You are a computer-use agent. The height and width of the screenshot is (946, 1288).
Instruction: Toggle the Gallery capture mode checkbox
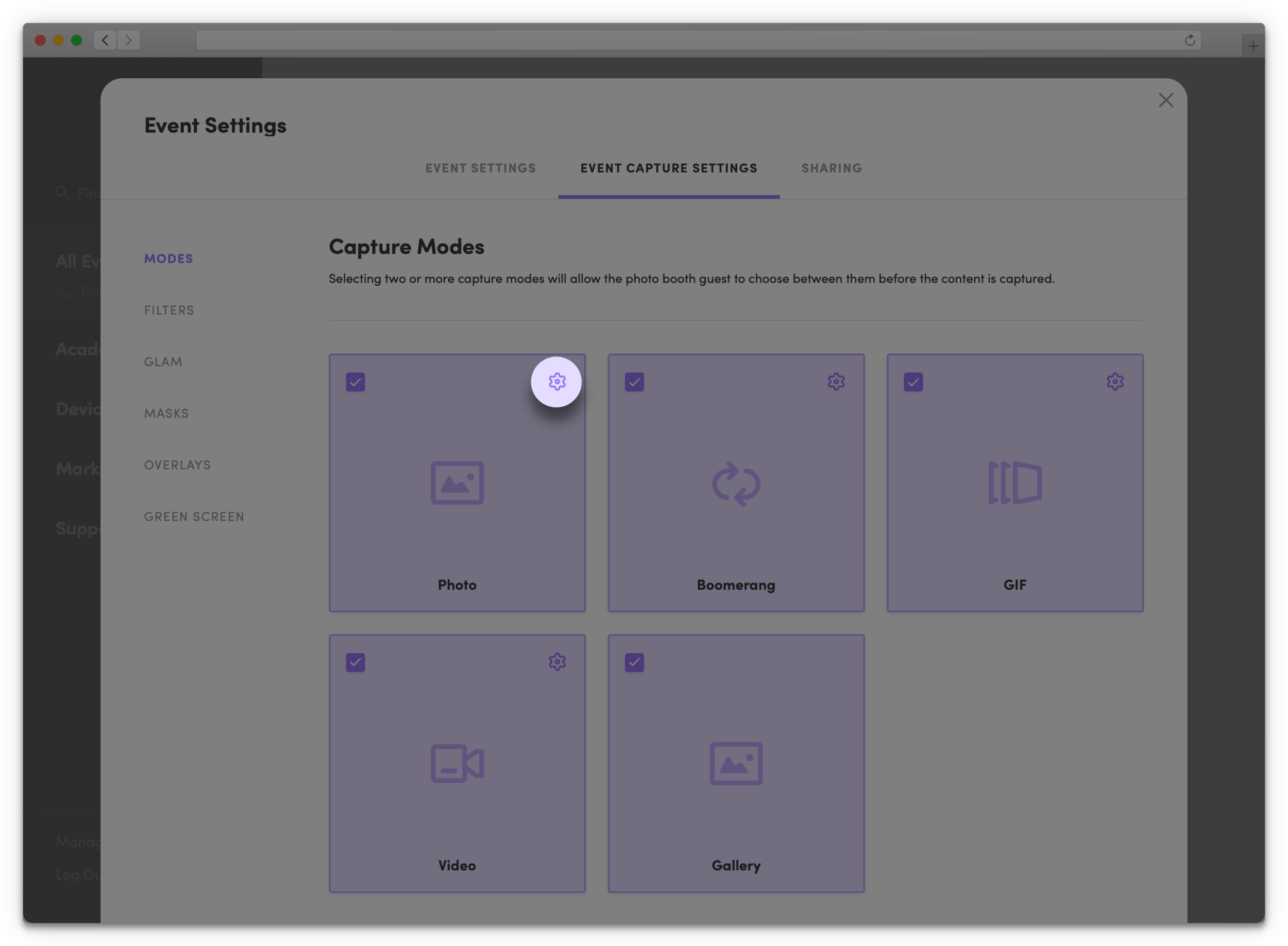tap(634, 663)
